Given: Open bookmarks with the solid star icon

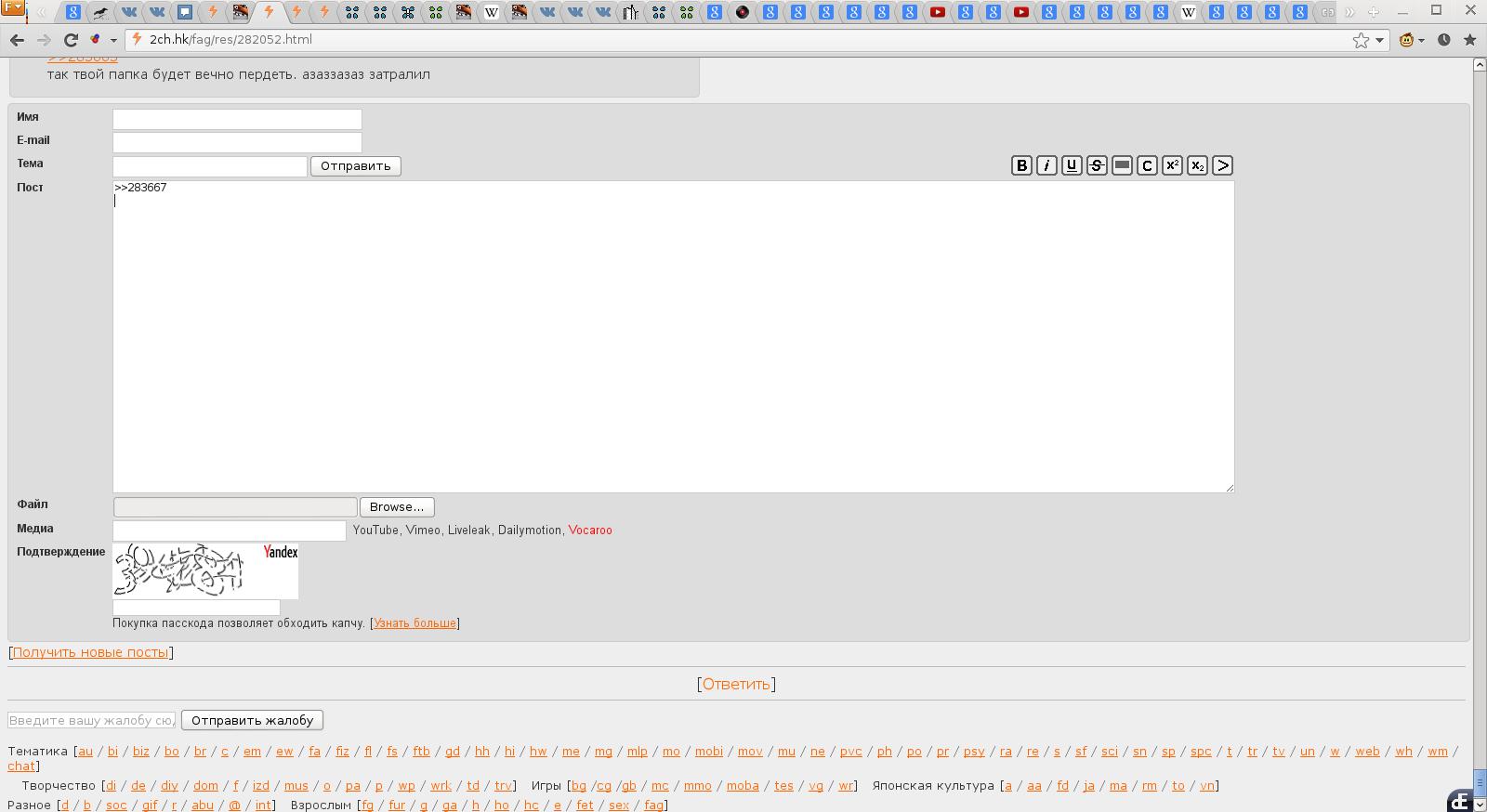Looking at the screenshot, I should coord(1469,40).
